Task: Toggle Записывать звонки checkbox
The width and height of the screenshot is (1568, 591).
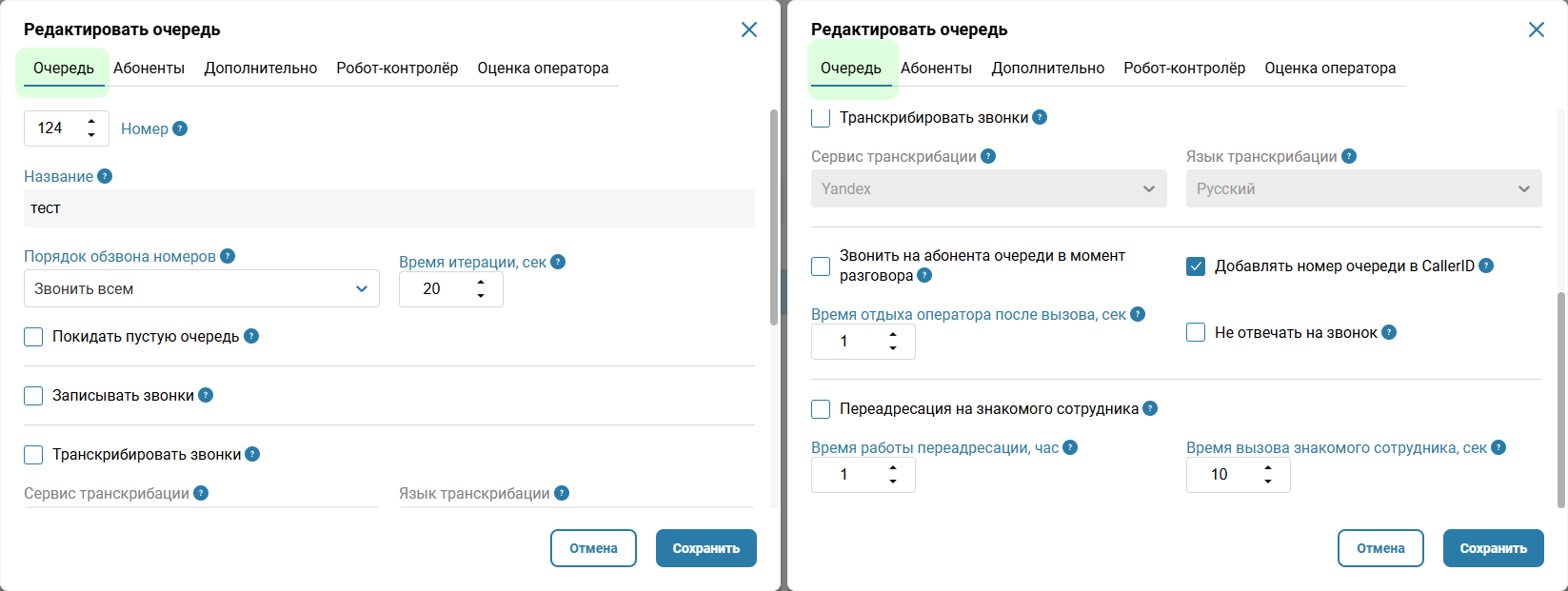Action: (33, 396)
